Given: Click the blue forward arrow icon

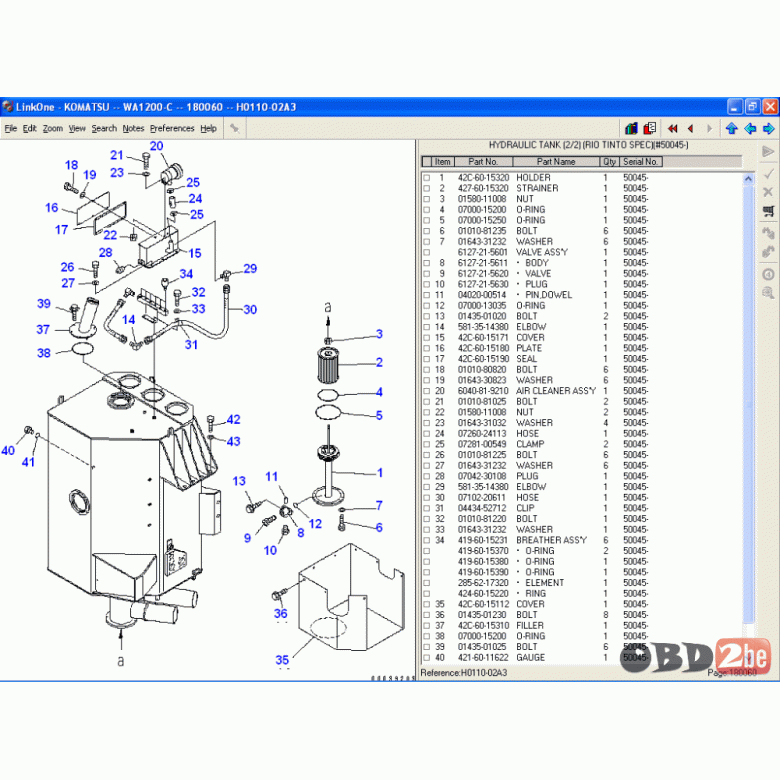Looking at the screenshot, I should point(769,129).
